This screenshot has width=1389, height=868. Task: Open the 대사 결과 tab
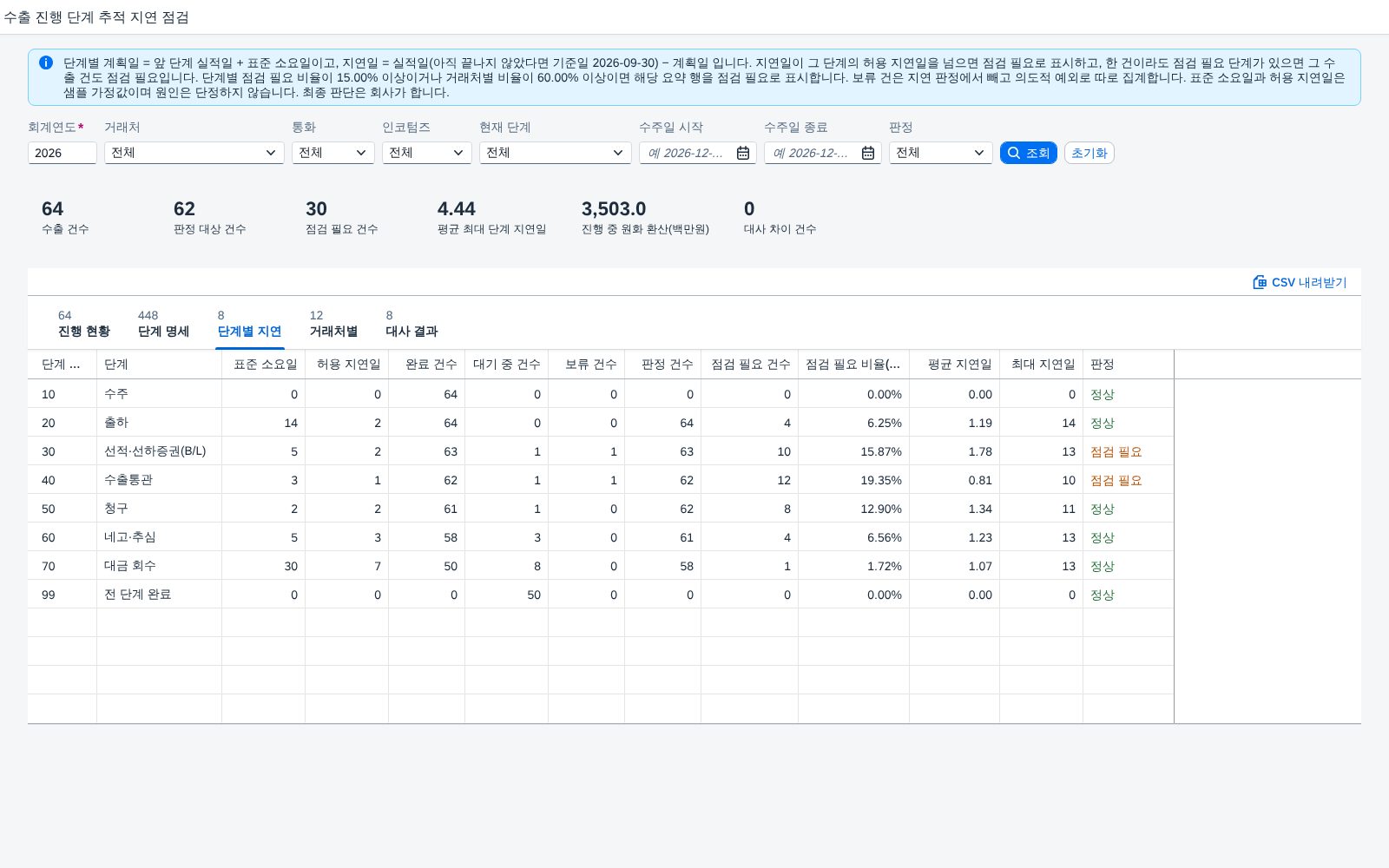411,324
